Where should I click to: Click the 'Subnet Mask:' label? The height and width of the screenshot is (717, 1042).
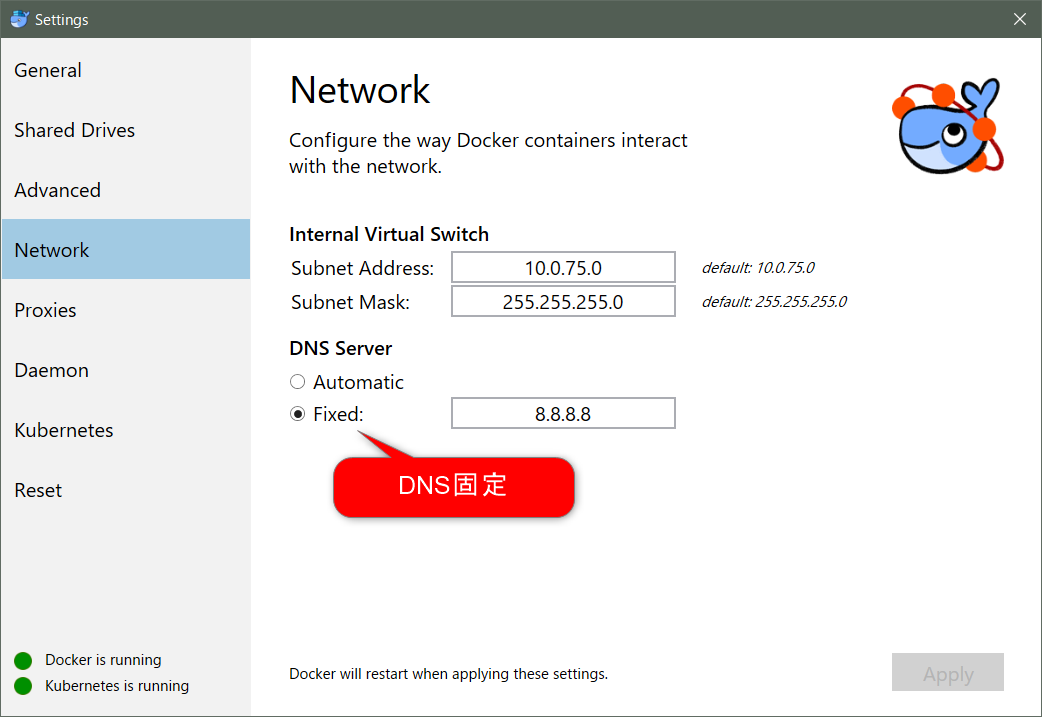[350, 302]
